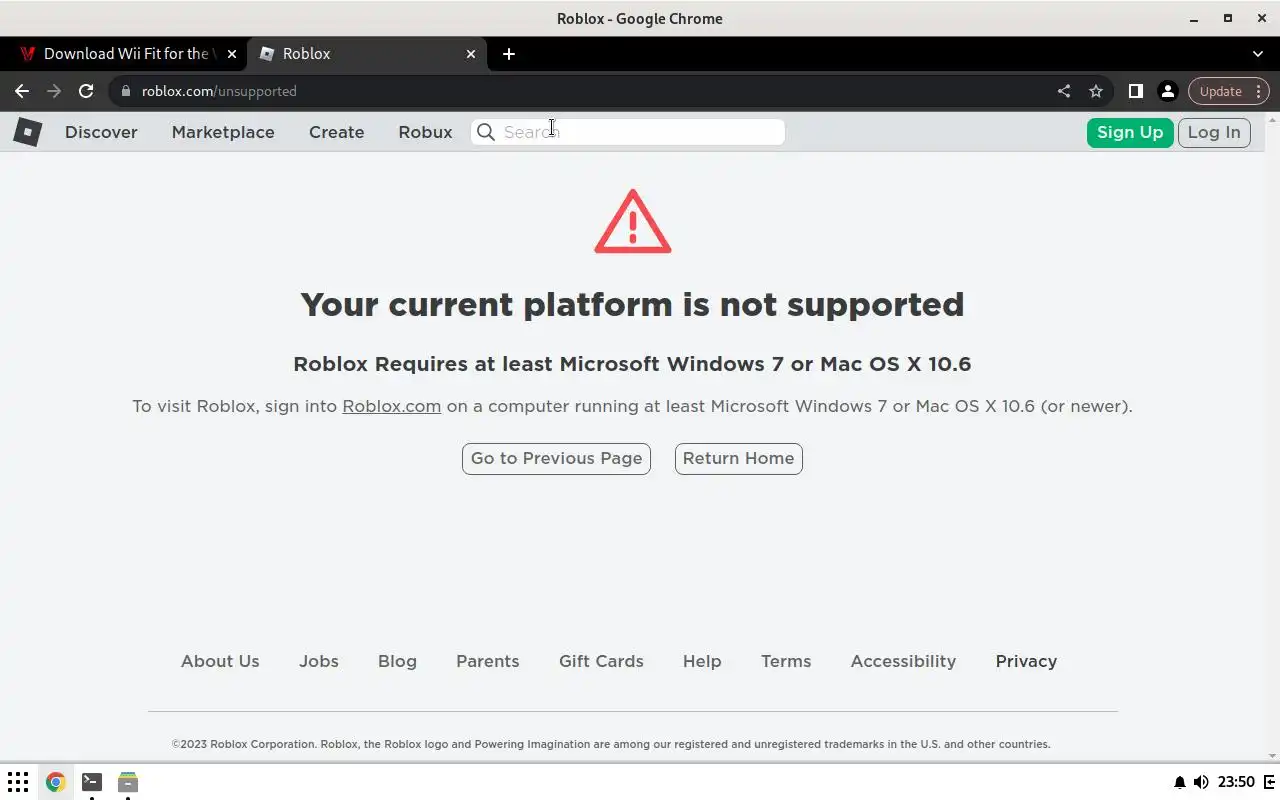Click the Roblox search input field
Image resolution: width=1280 pixels, height=800 pixels.
click(628, 132)
